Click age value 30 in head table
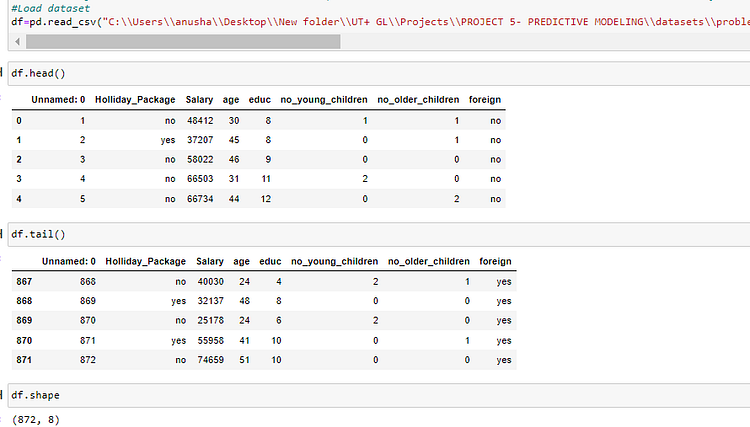The height and width of the screenshot is (427, 750). pos(233,120)
